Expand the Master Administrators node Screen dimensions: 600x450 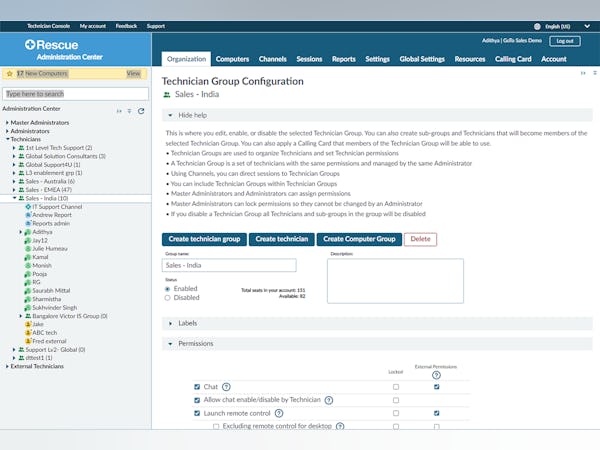tap(7, 123)
